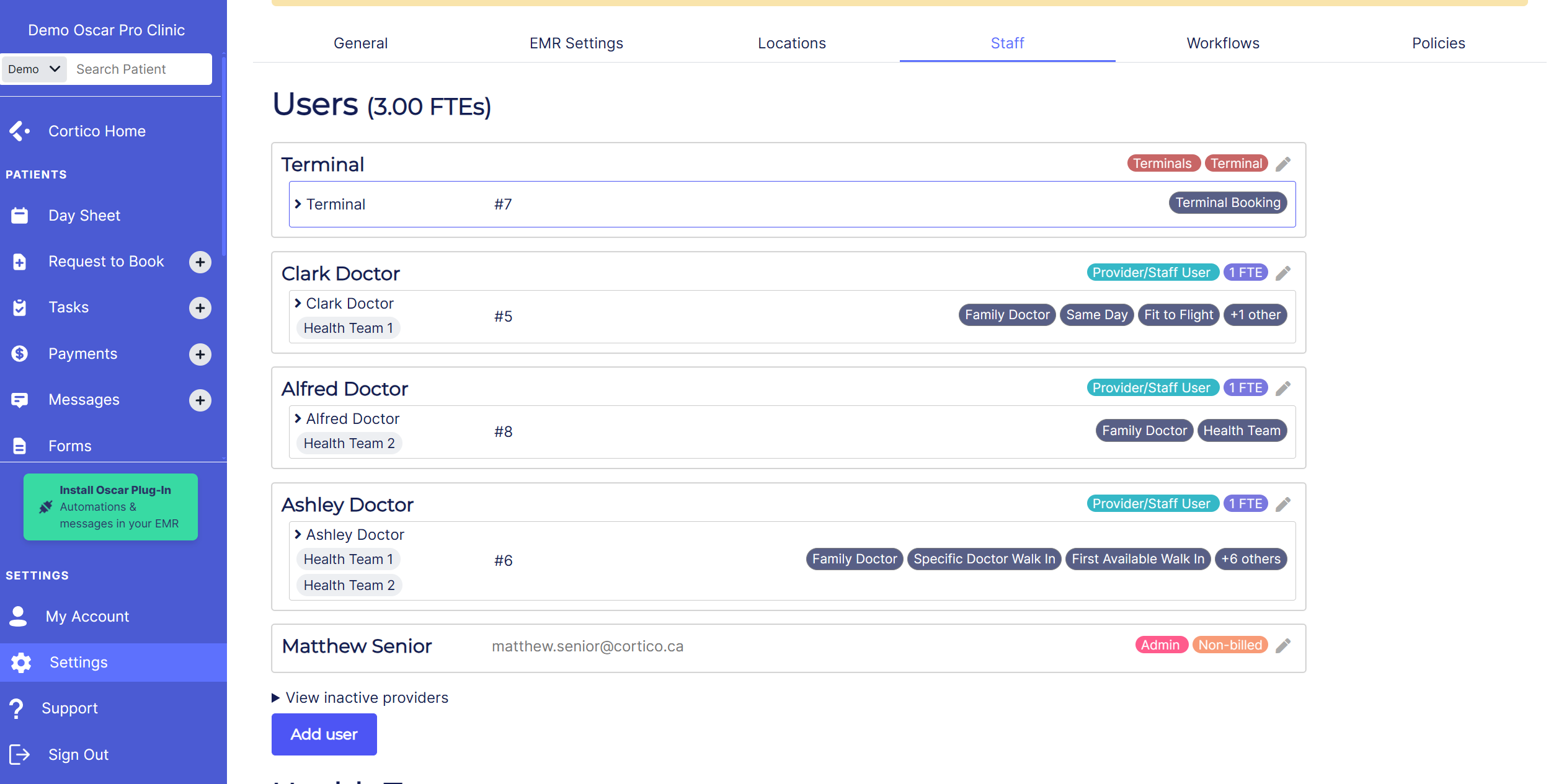Open Day Sheet from sidebar

[x=84, y=216]
